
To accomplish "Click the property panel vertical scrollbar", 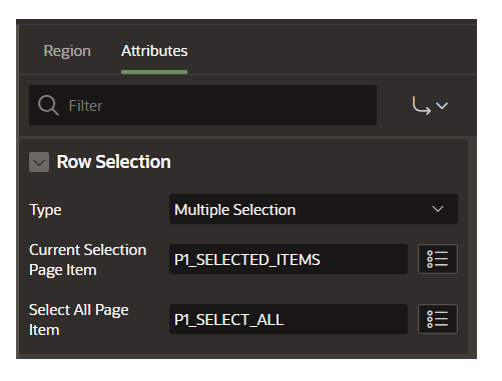I will click(x=472, y=247).
